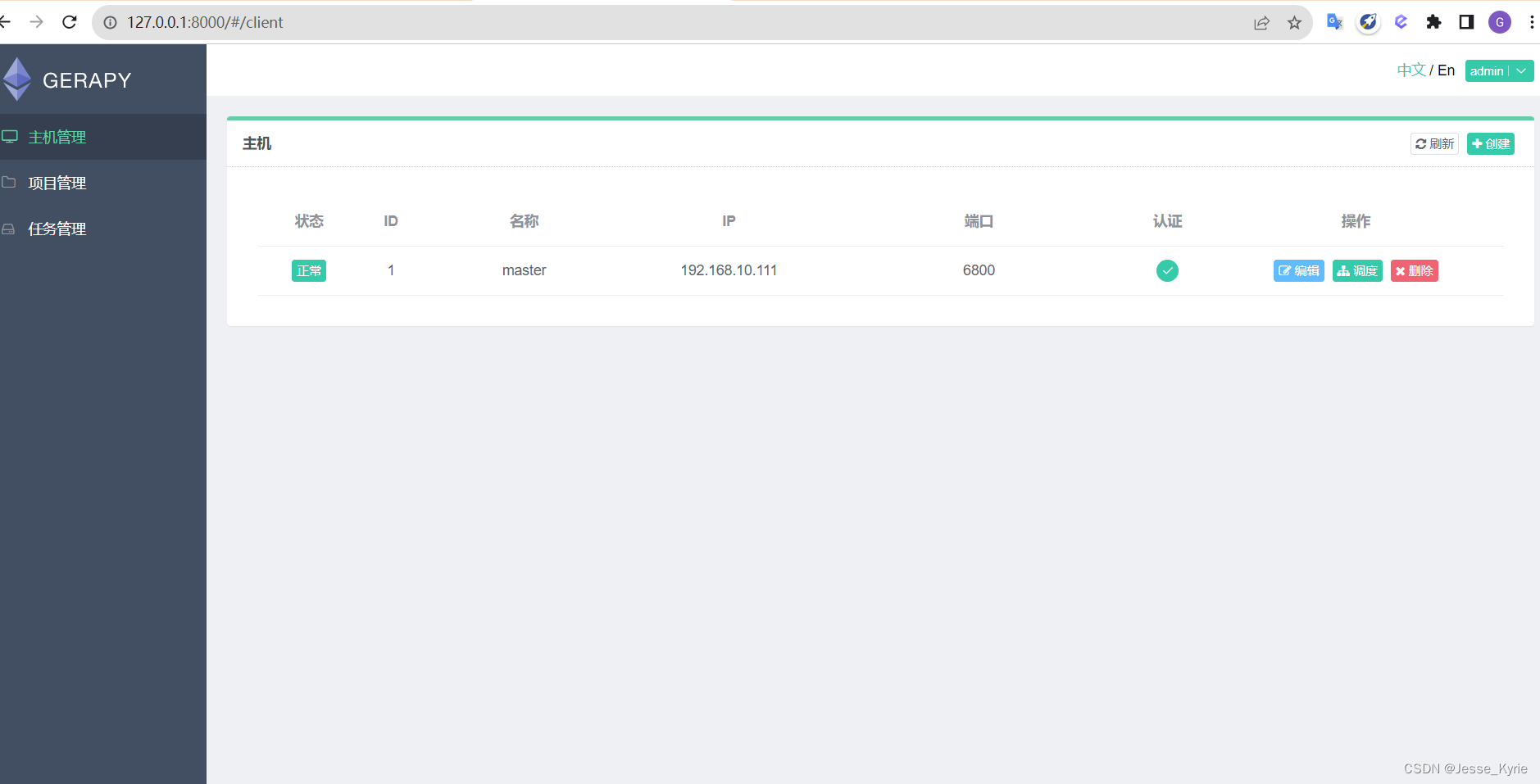
Task: Click the 名称 column header
Action: tap(524, 221)
